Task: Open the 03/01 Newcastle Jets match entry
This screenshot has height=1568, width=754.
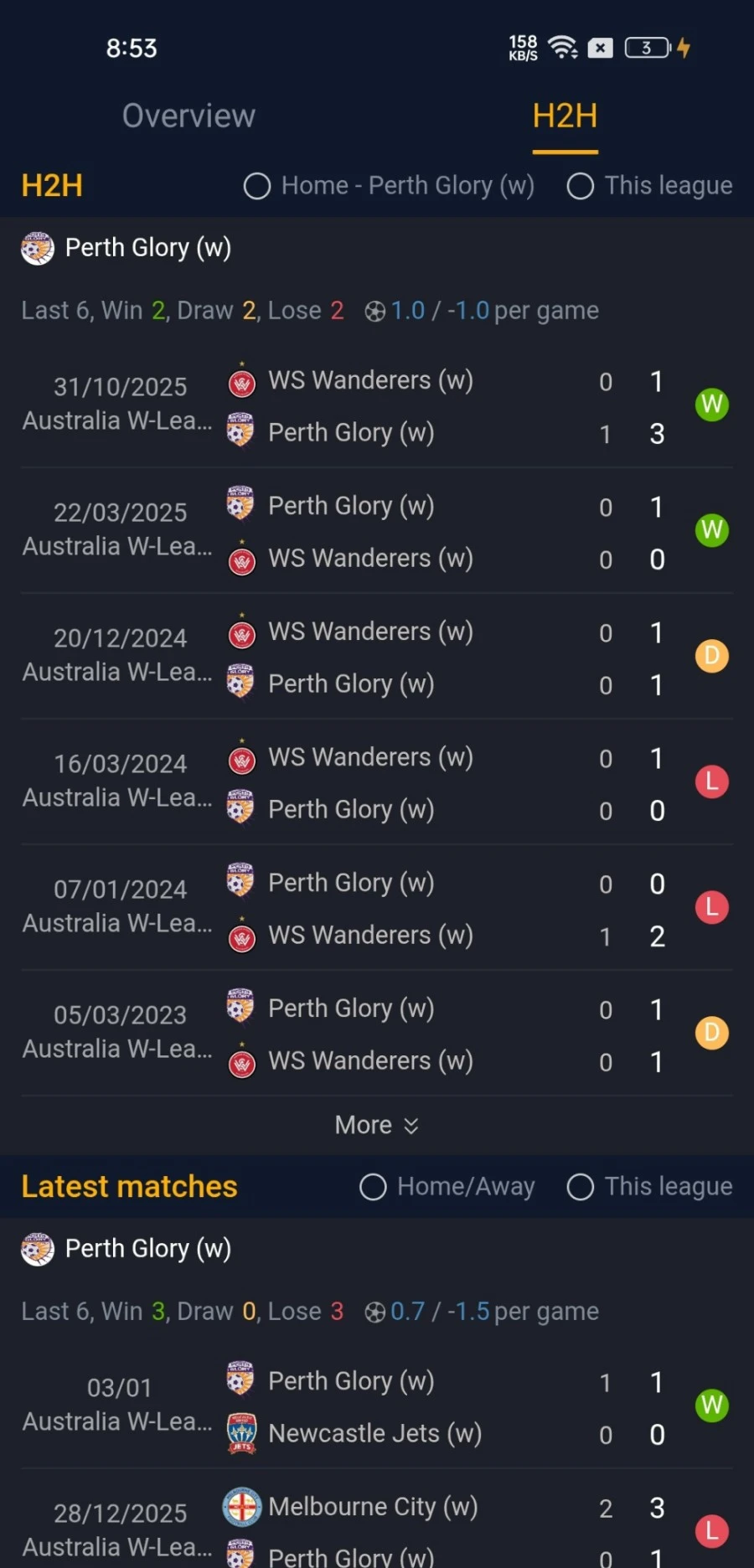Action: point(377,1407)
